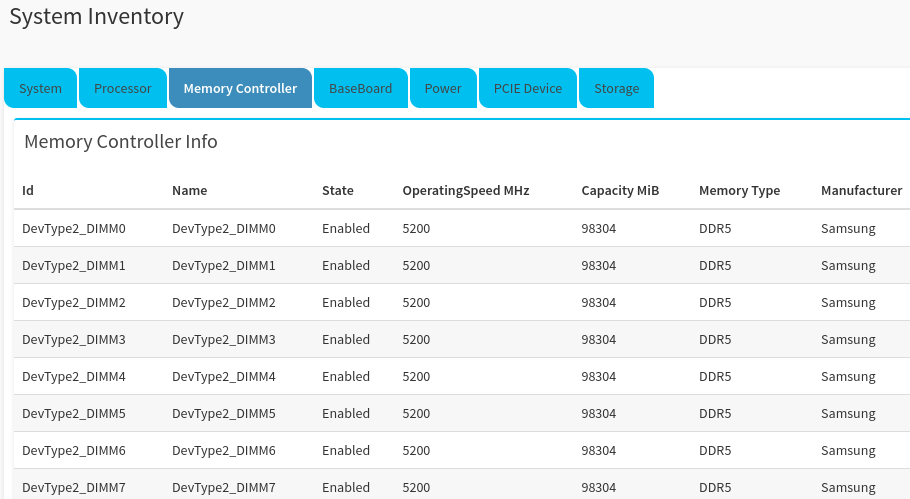Select Id cell DevType2_DIMM0
910x499 pixels.
pyautogui.click(x=74, y=229)
